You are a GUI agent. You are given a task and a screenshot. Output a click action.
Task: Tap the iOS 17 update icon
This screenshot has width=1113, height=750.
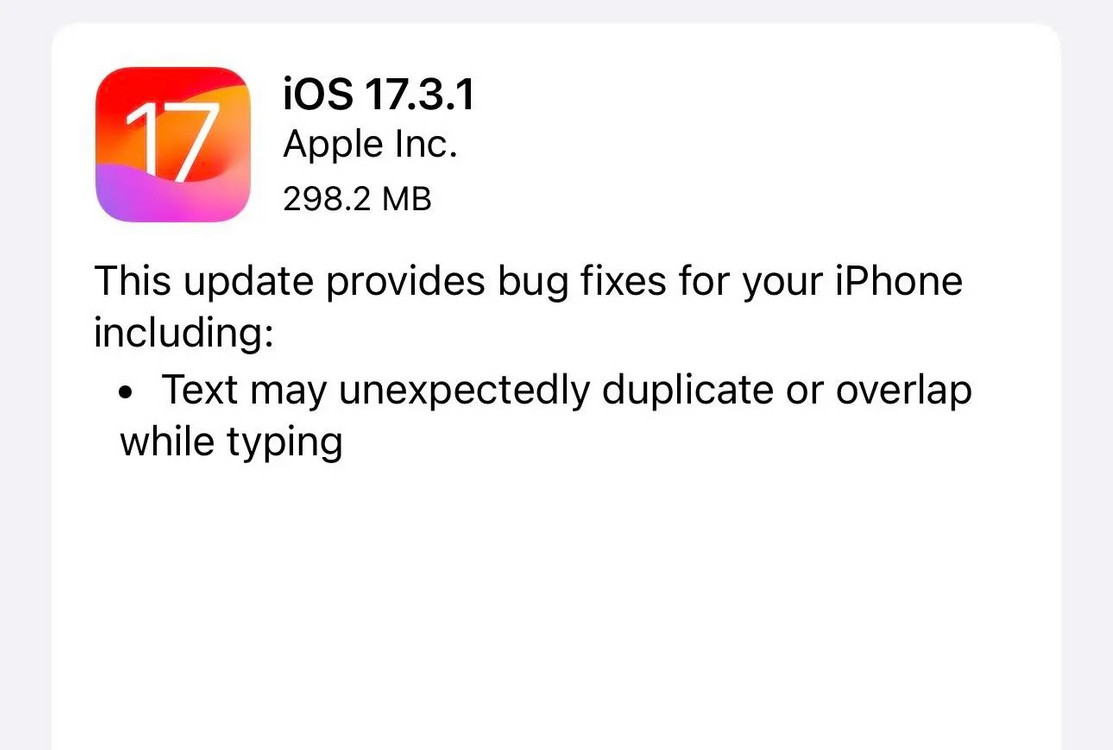pyautogui.click(x=173, y=144)
